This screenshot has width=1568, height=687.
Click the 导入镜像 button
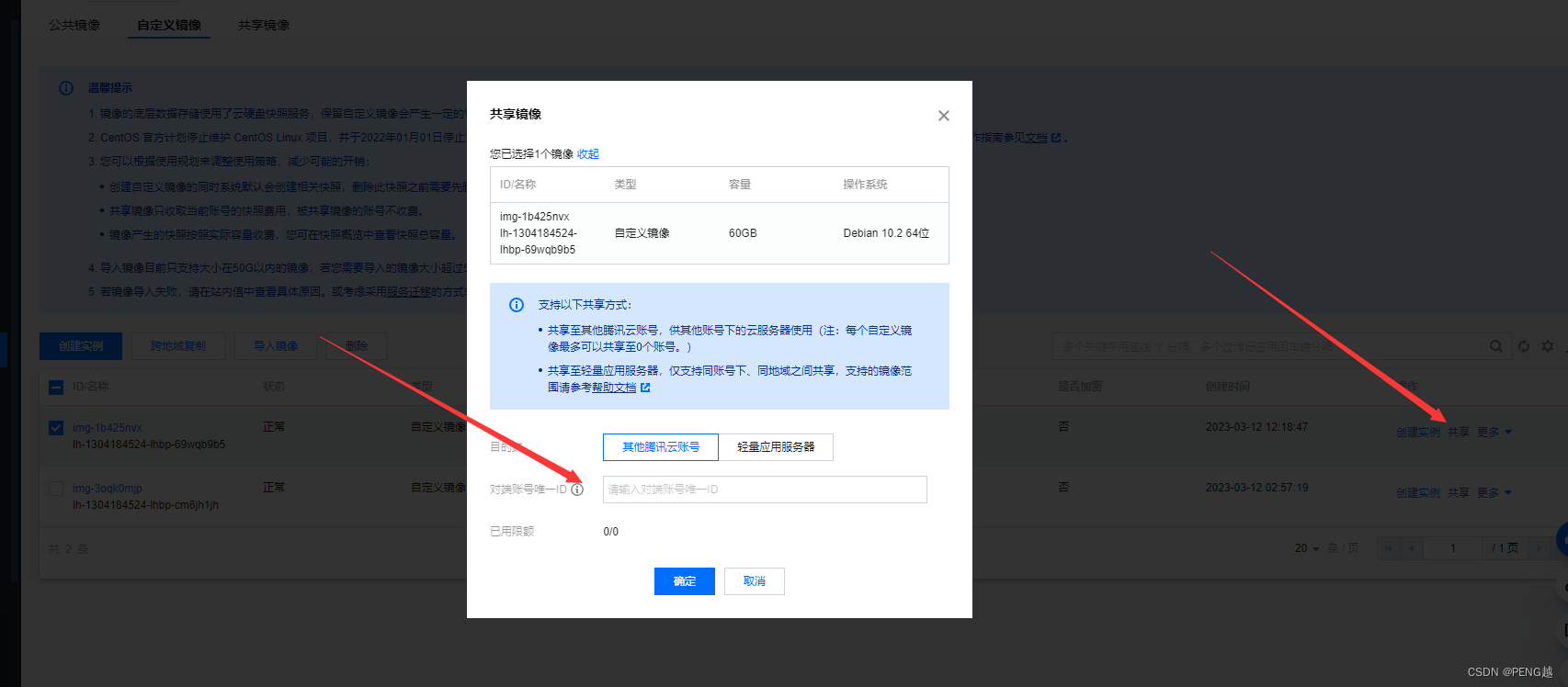click(276, 346)
